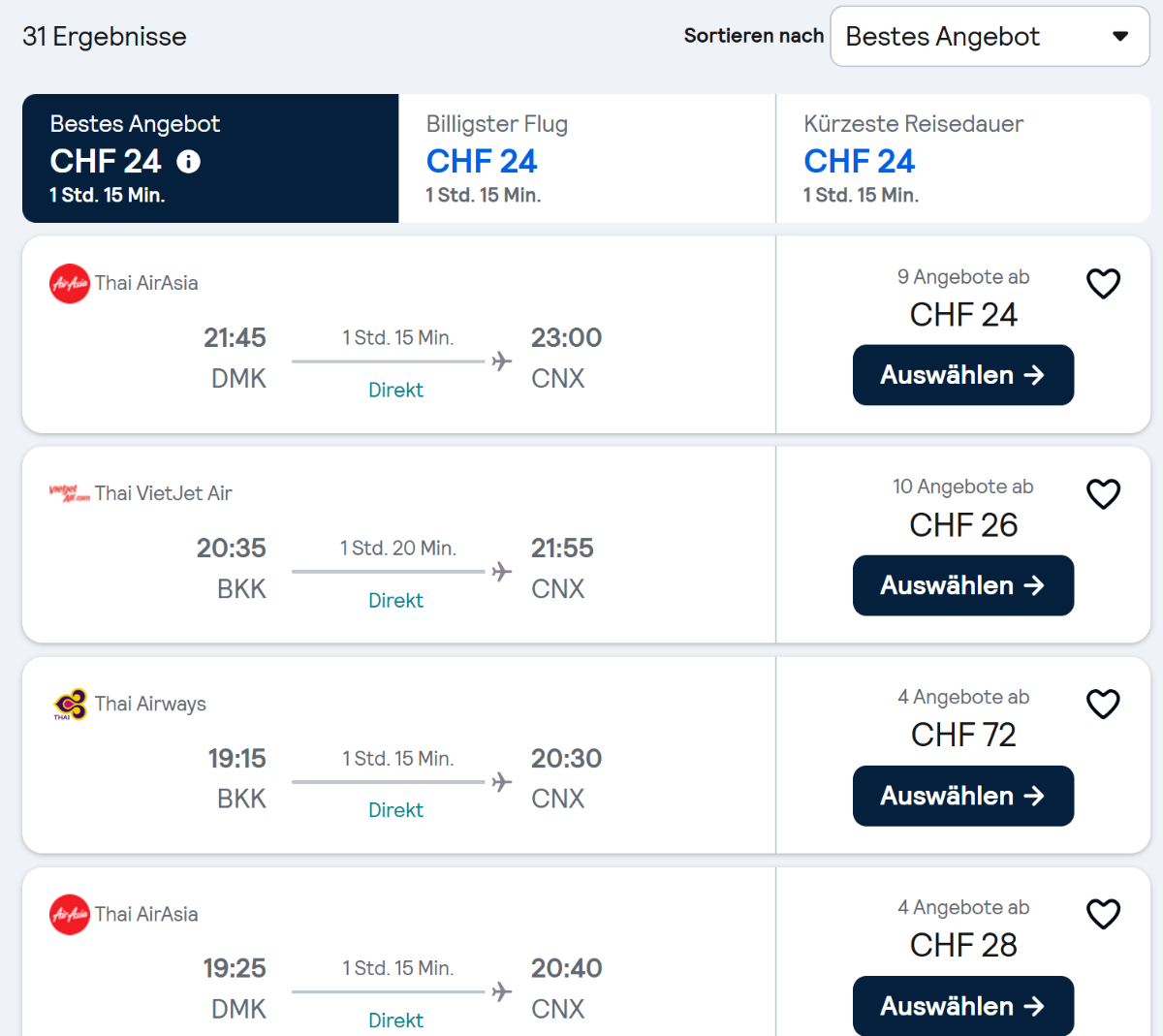Toggle heart on the Thai Airways flight
Image resolution: width=1163 pixels, height=1036 pixels.
1103,705
